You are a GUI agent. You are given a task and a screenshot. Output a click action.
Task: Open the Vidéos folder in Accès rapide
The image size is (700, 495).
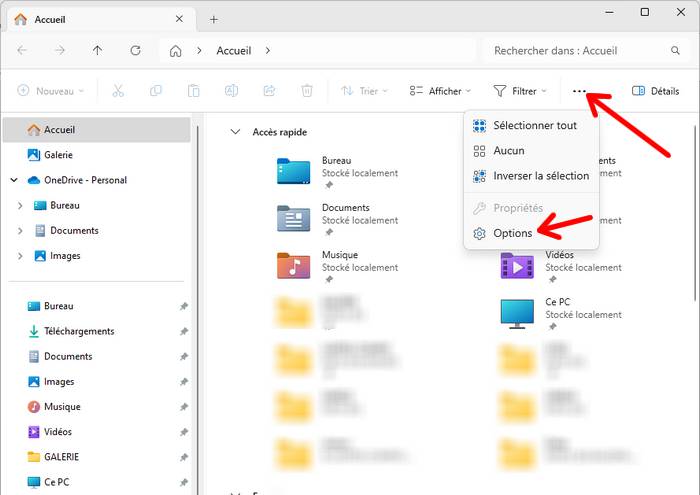tap(517, 266)
